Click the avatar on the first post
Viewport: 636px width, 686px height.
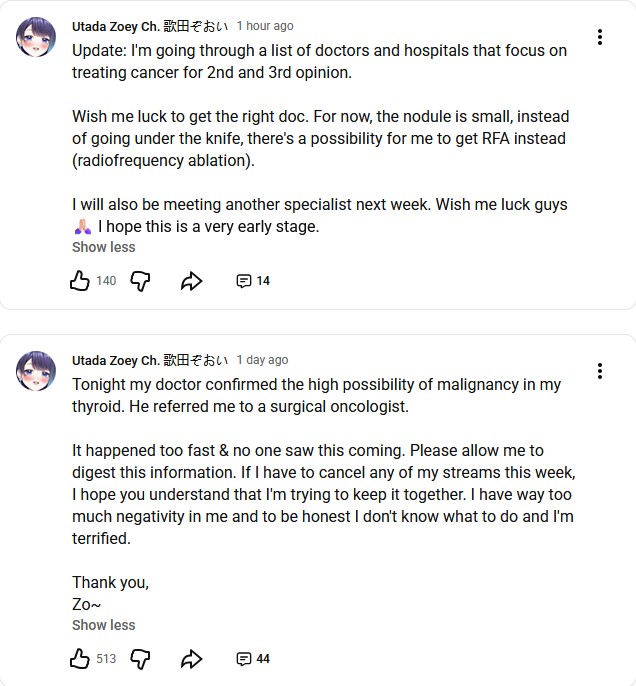pos(36,37)
